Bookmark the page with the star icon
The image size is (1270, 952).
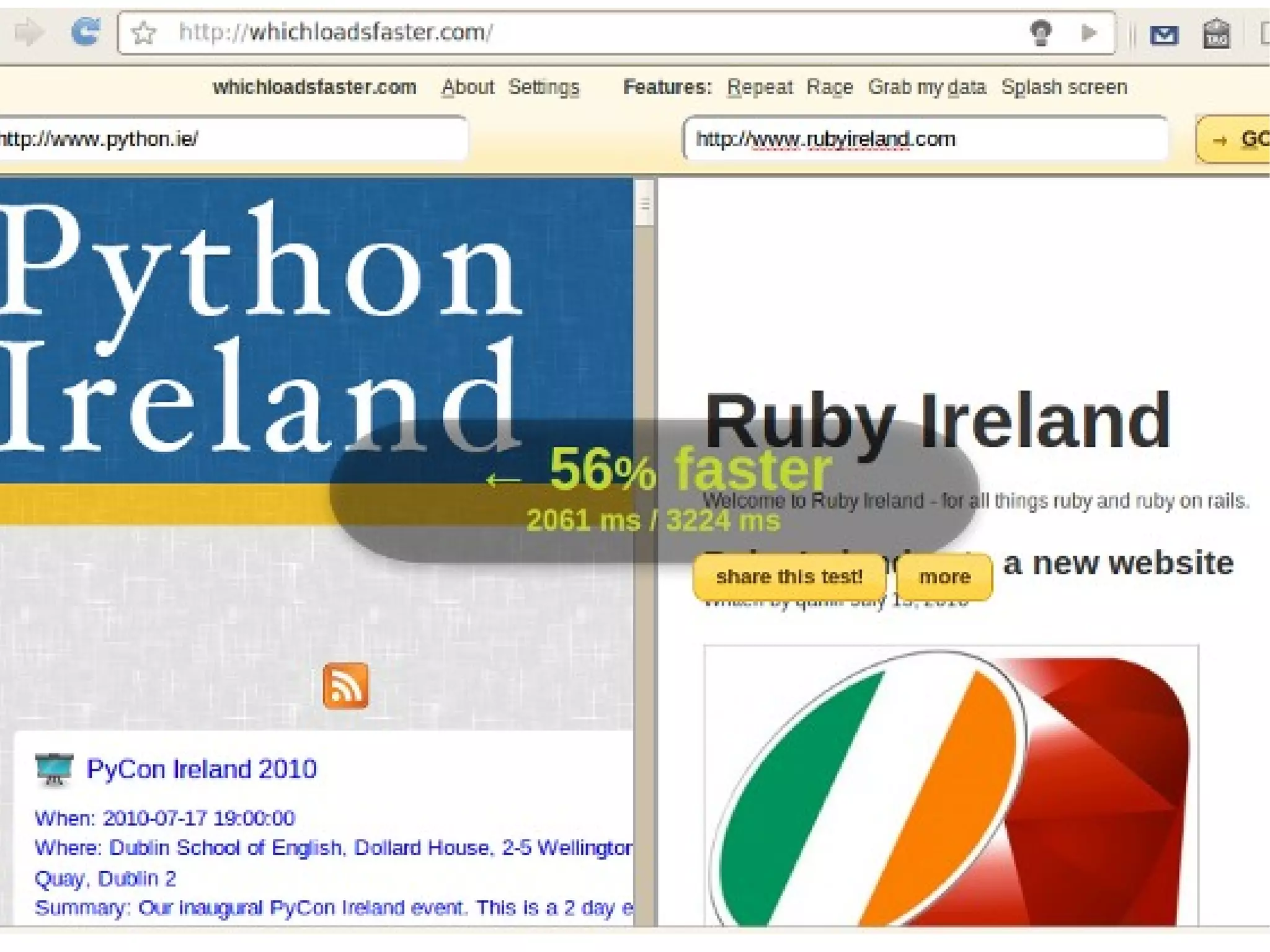pos(143,33)
